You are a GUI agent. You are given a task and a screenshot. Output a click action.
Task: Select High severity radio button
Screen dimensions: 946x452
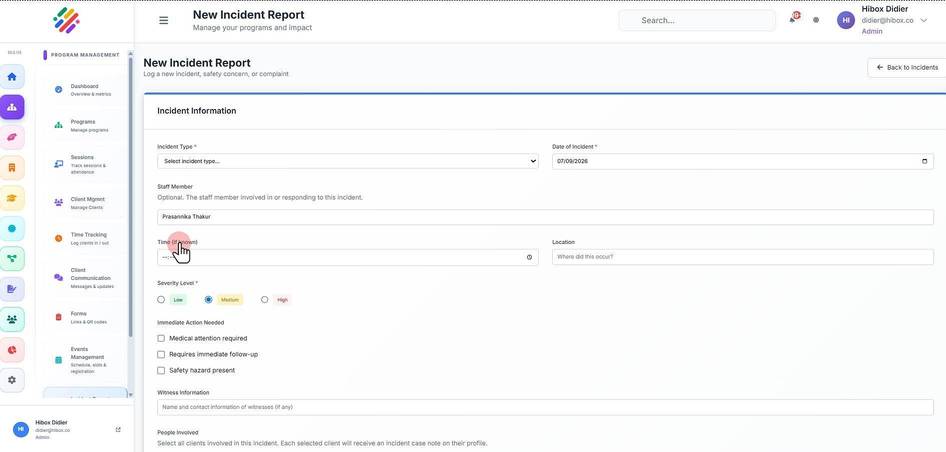tap(264, 299)
